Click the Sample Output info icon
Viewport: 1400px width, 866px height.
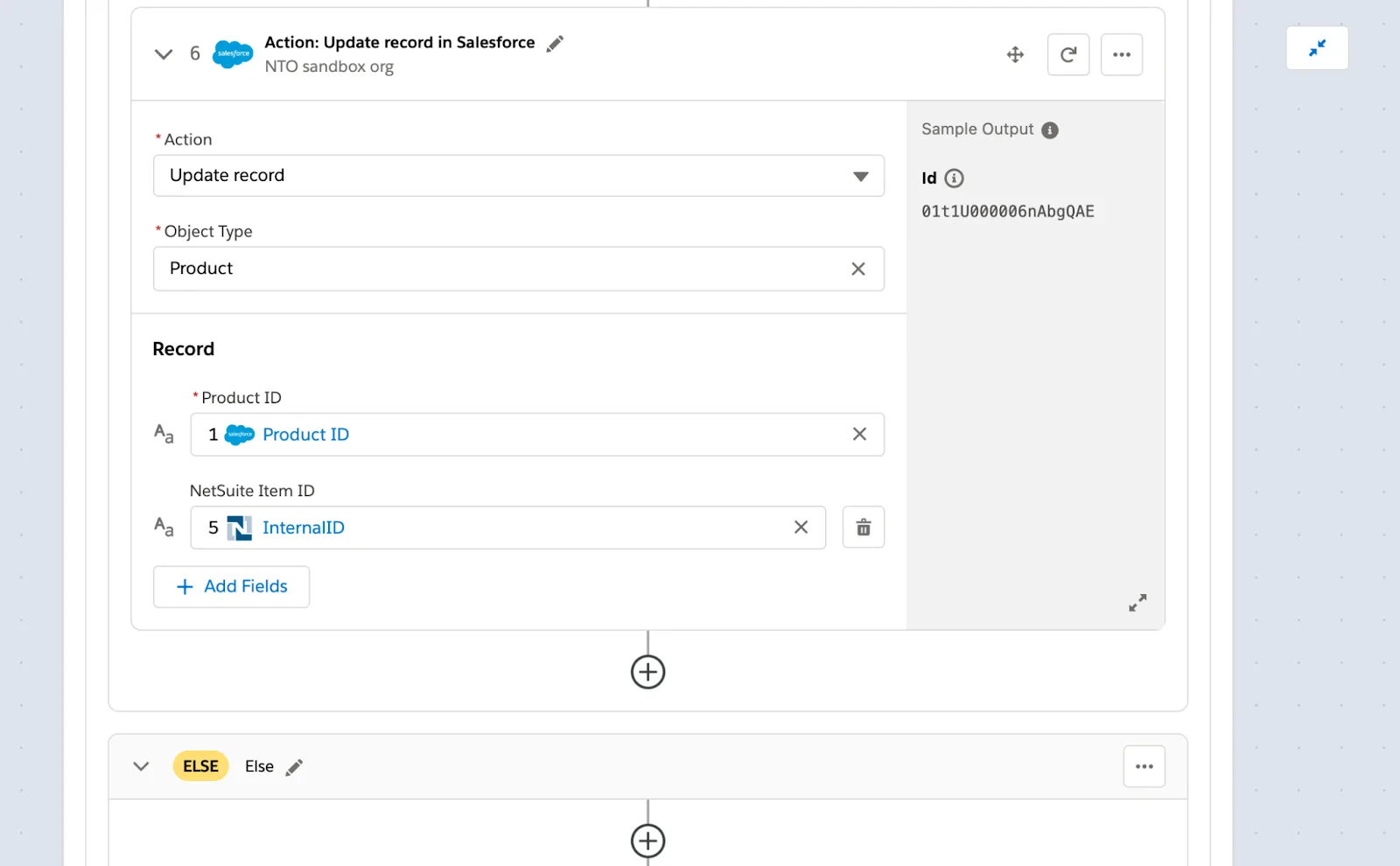point(1049,129)
